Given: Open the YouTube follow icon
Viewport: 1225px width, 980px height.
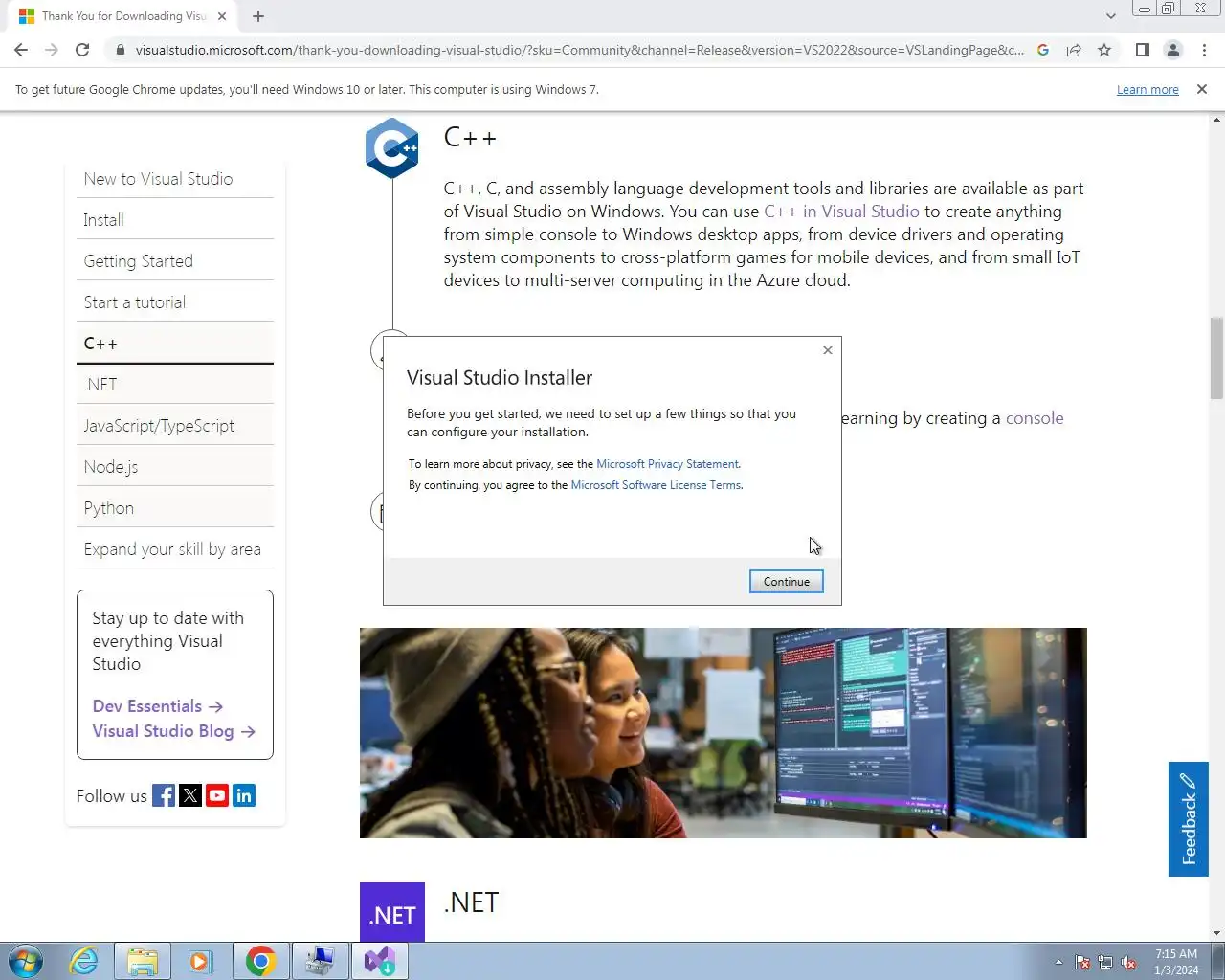Looking at the screenshot, I should pos(217,795).
